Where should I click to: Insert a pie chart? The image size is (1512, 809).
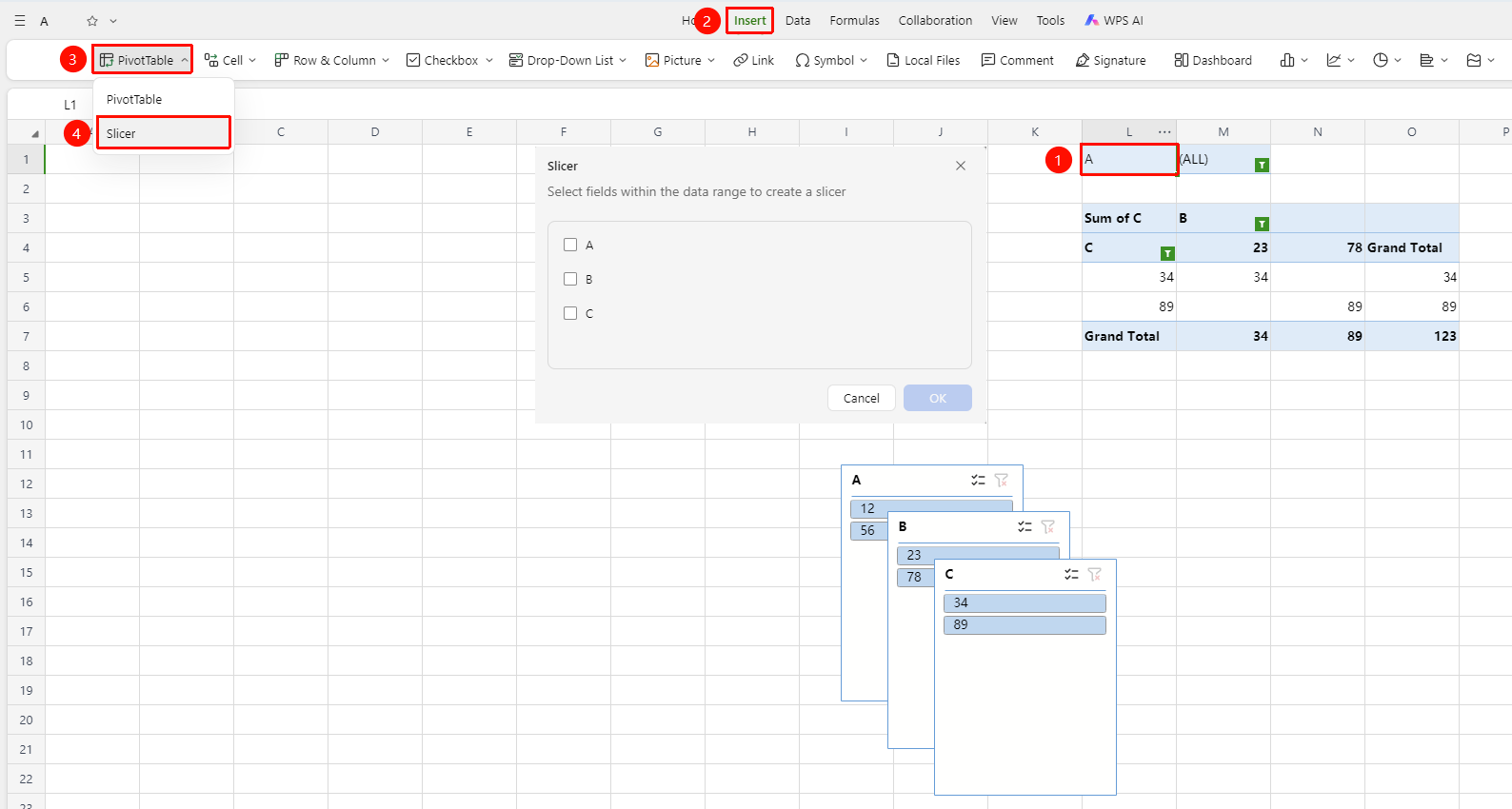point(1381,60)
